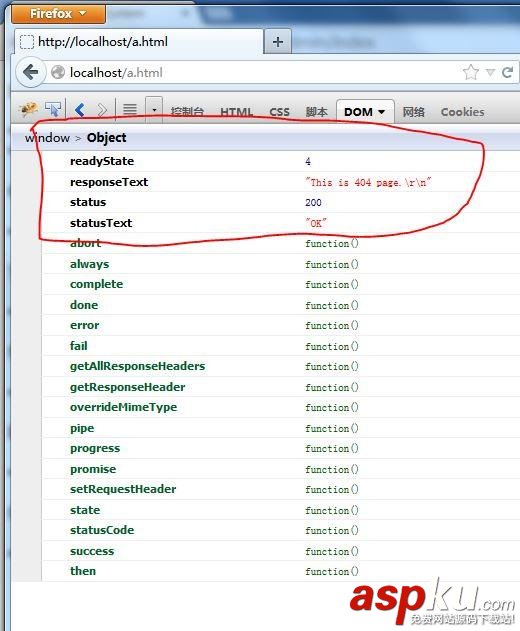The width and height of the screenshot is (520, 631).
Task: Open the Firebug panel selector dropdown
Action: 154,109
